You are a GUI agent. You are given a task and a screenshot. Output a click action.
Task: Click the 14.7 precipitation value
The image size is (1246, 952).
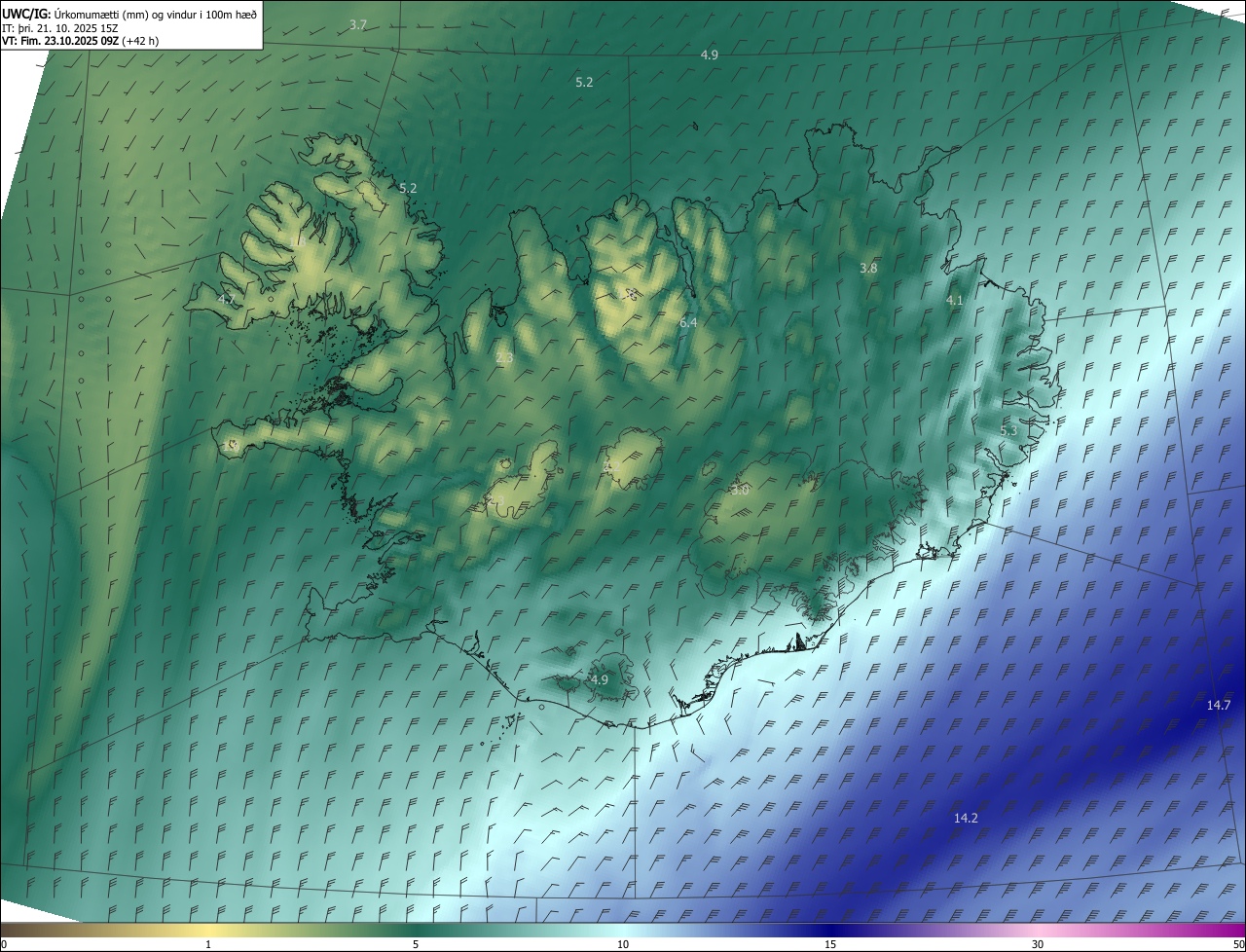(1219, 705)
